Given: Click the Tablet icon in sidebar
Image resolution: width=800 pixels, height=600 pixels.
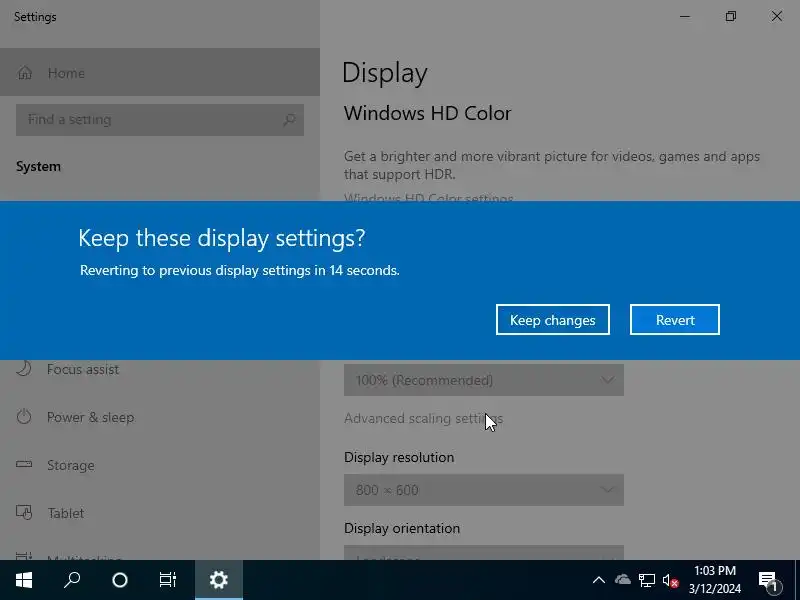Looking at the screenshot, I should click(24, 512).
